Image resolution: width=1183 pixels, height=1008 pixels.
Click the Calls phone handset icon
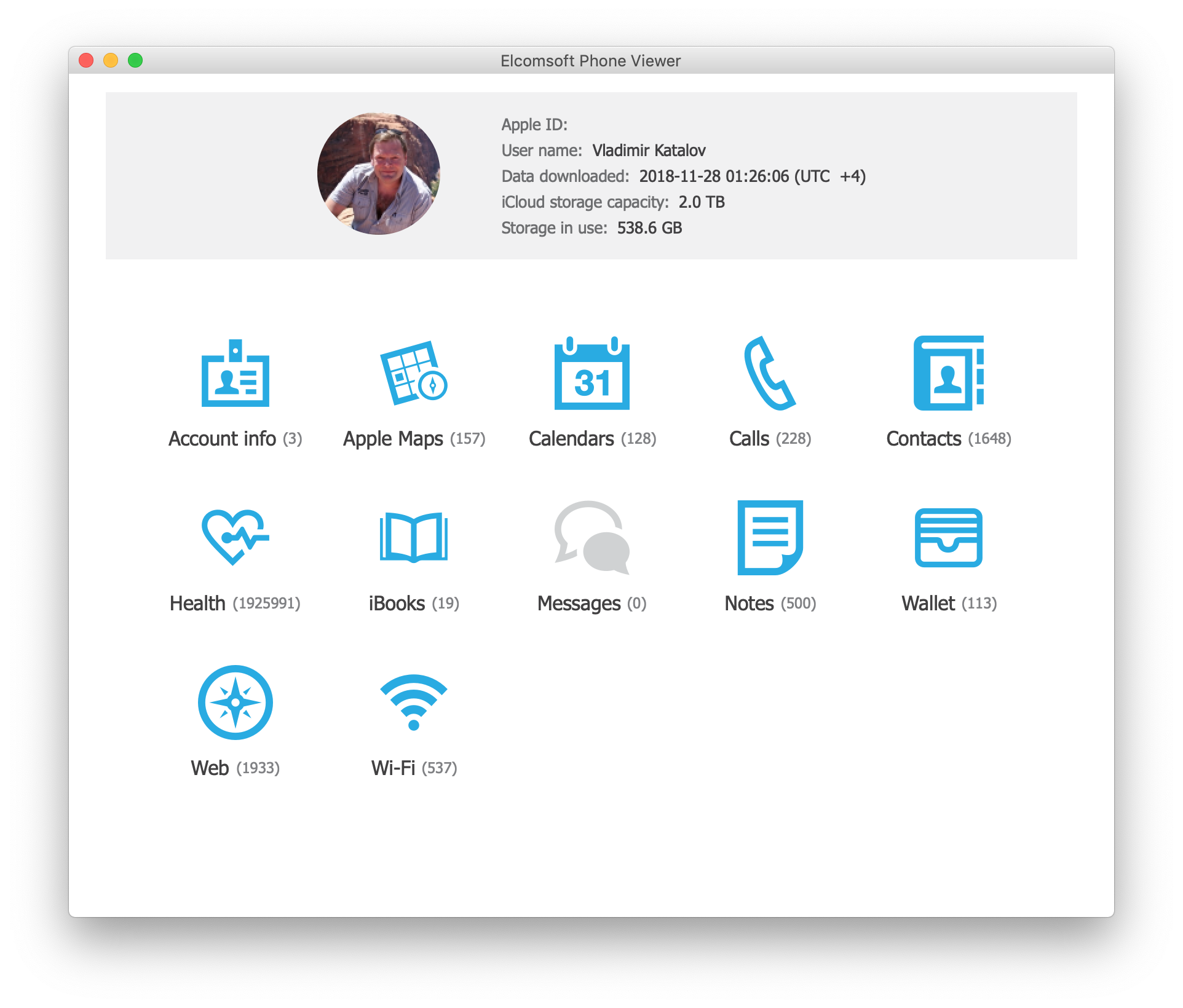769,373
